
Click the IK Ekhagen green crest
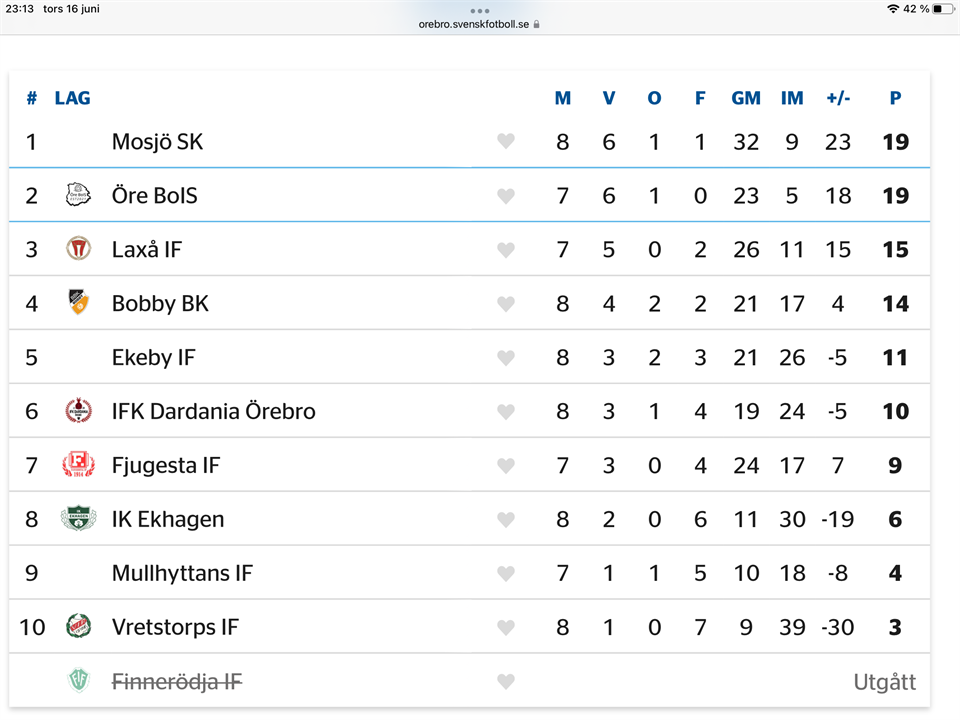tap(78, 519)
